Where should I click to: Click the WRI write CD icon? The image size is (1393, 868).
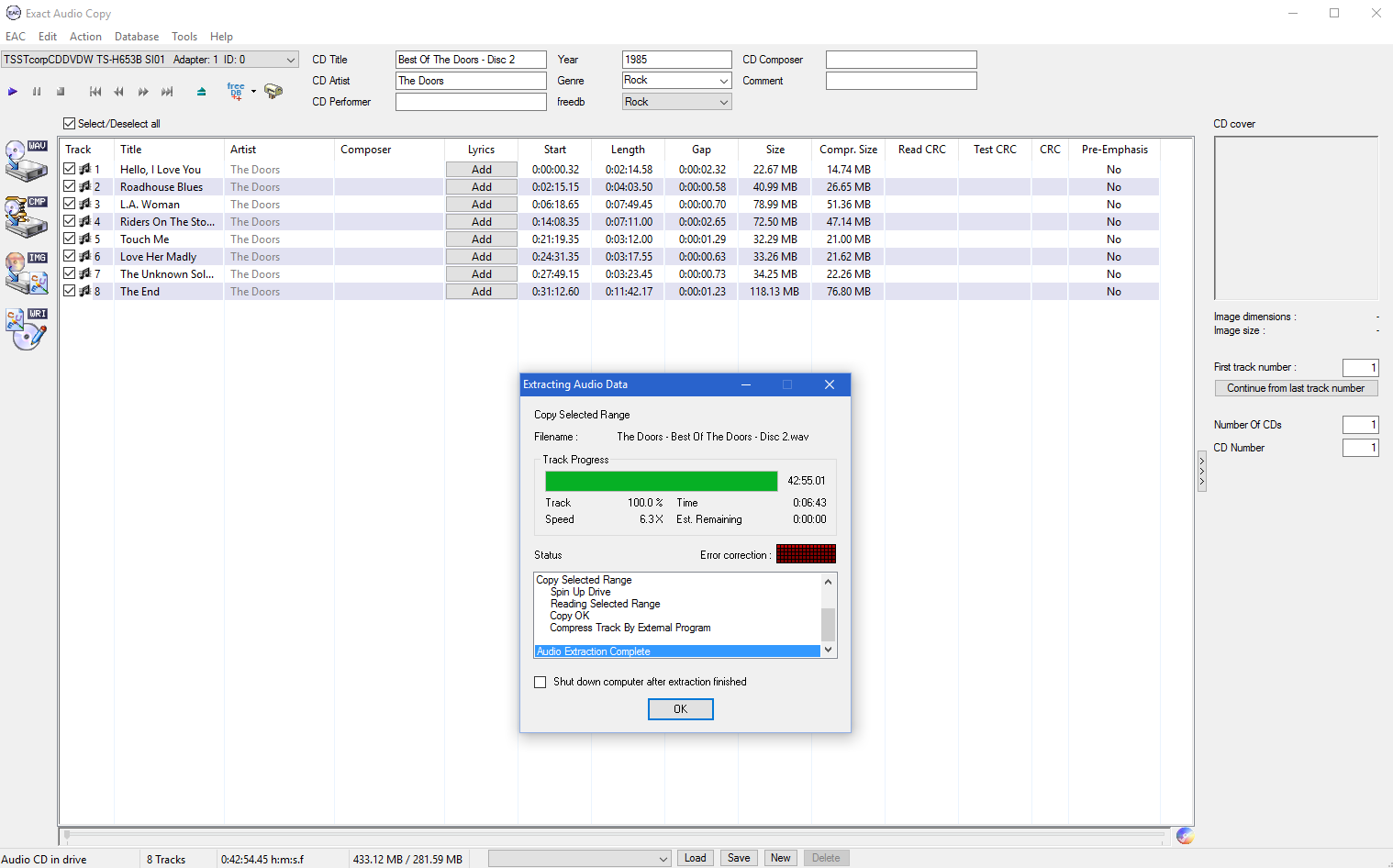[27, 328]
